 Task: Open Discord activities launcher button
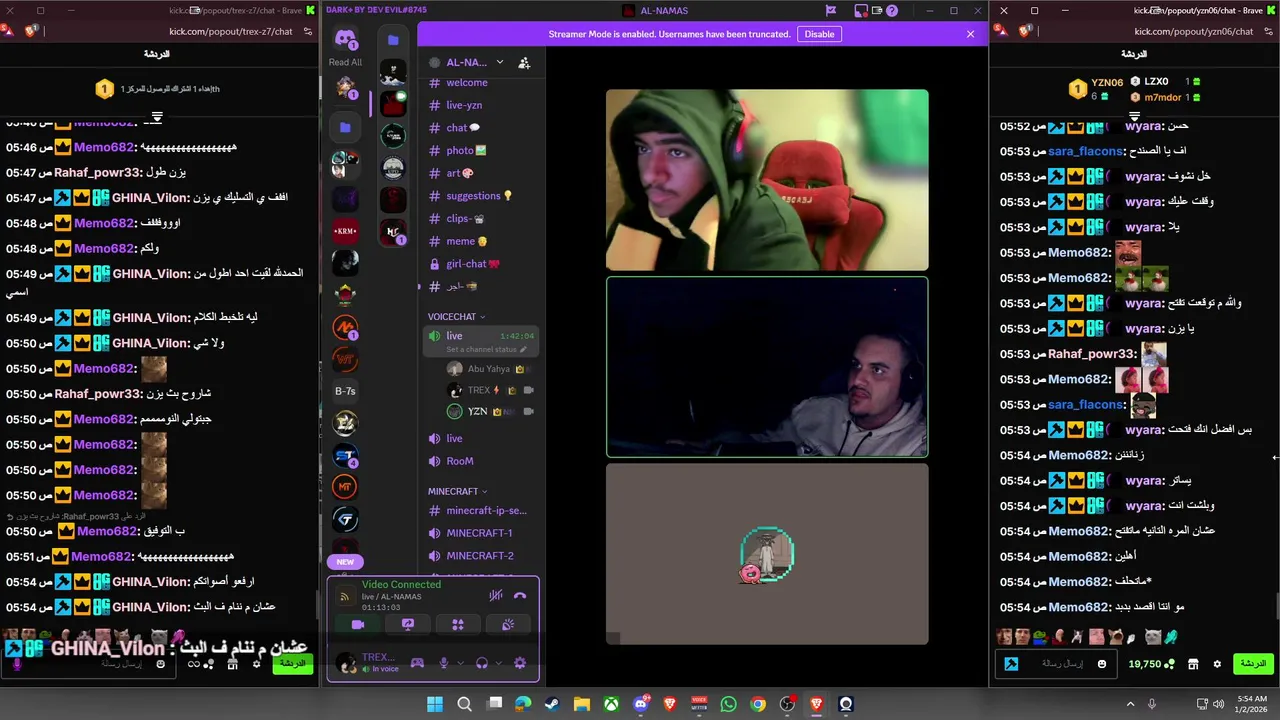coord(458,624)
